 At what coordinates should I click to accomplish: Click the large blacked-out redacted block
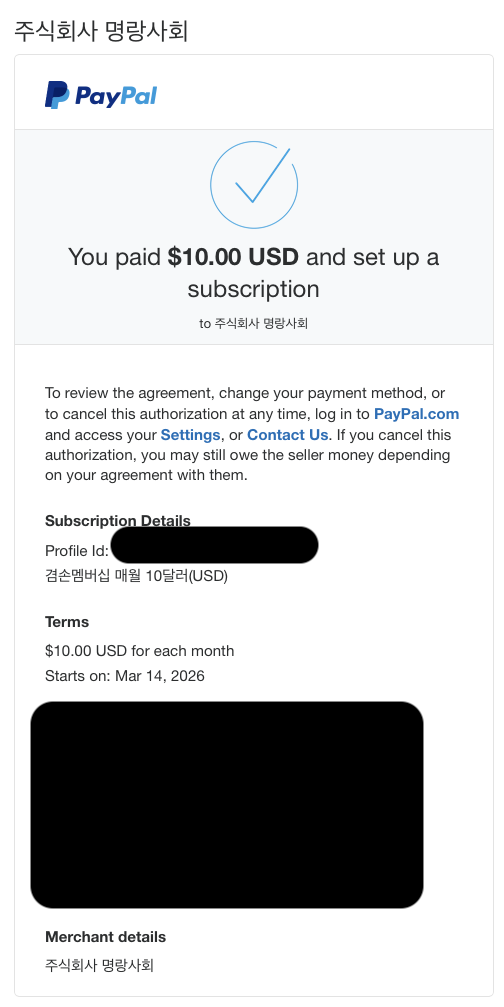coord(227,805)
